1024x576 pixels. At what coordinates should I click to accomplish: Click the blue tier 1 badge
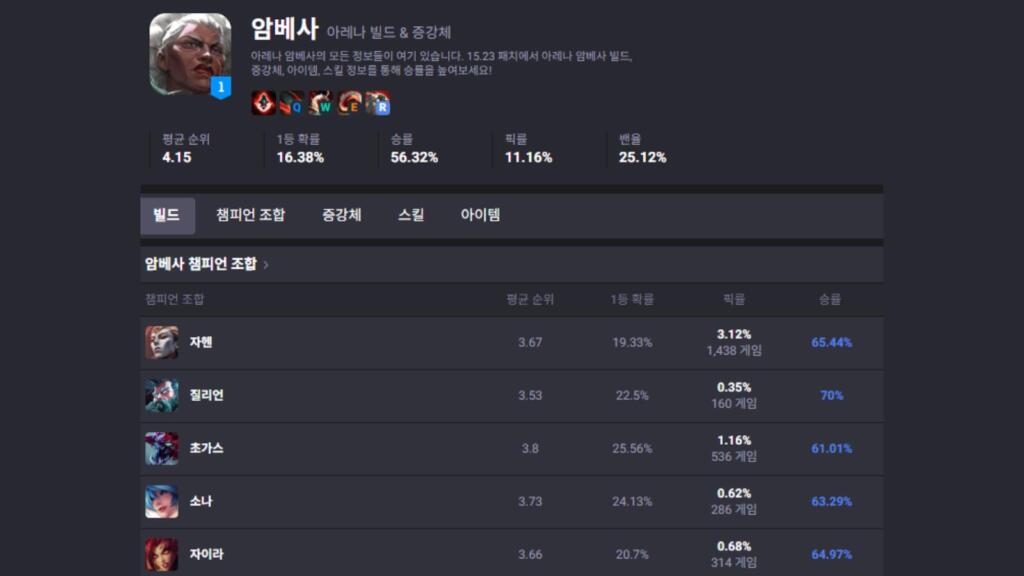pyautogui.click(x=221, y=88)
